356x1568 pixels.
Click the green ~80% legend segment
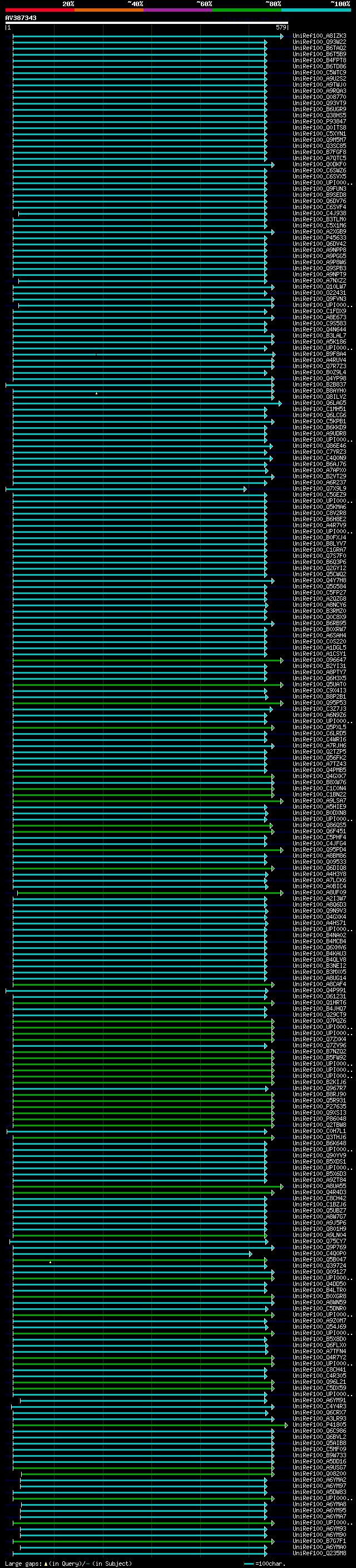click(247, 11)
